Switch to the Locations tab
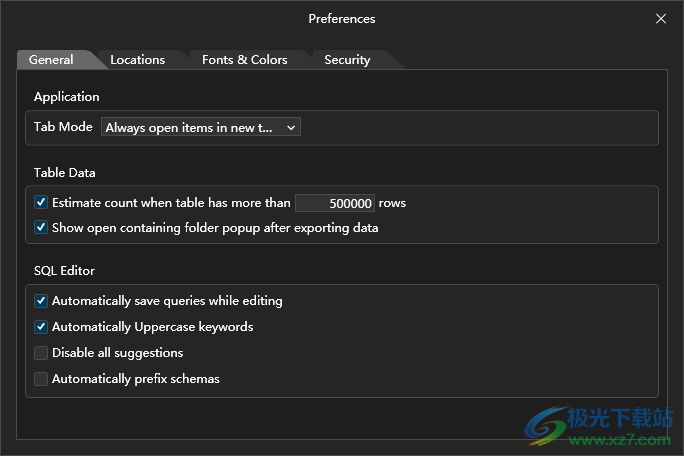This screenshot has height=456, width=684. click(137, 60)
